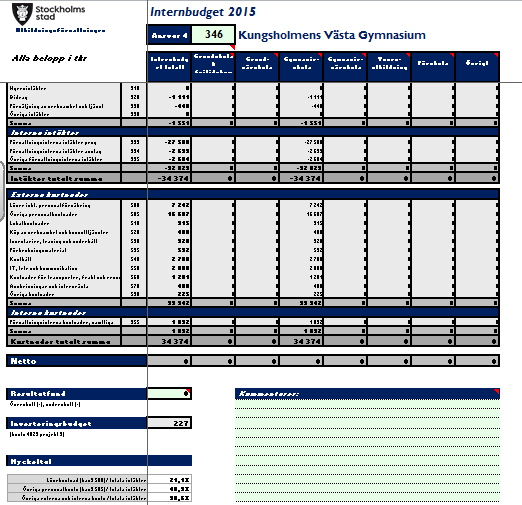Click the Resultatfond green input cell
The image size is (522, 505).
pos(169,394)
